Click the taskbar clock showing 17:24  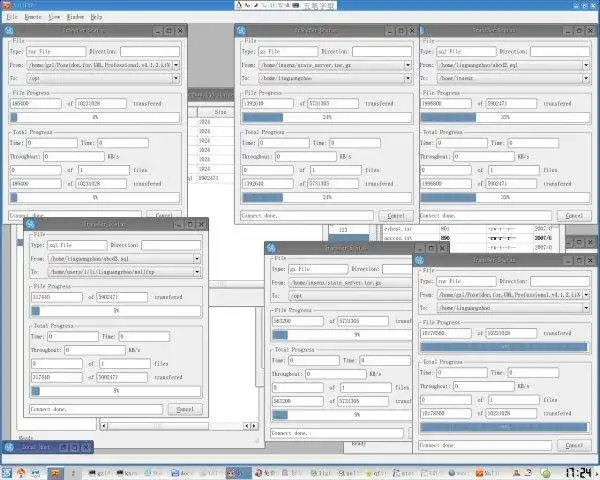click(x=578, y=473)
